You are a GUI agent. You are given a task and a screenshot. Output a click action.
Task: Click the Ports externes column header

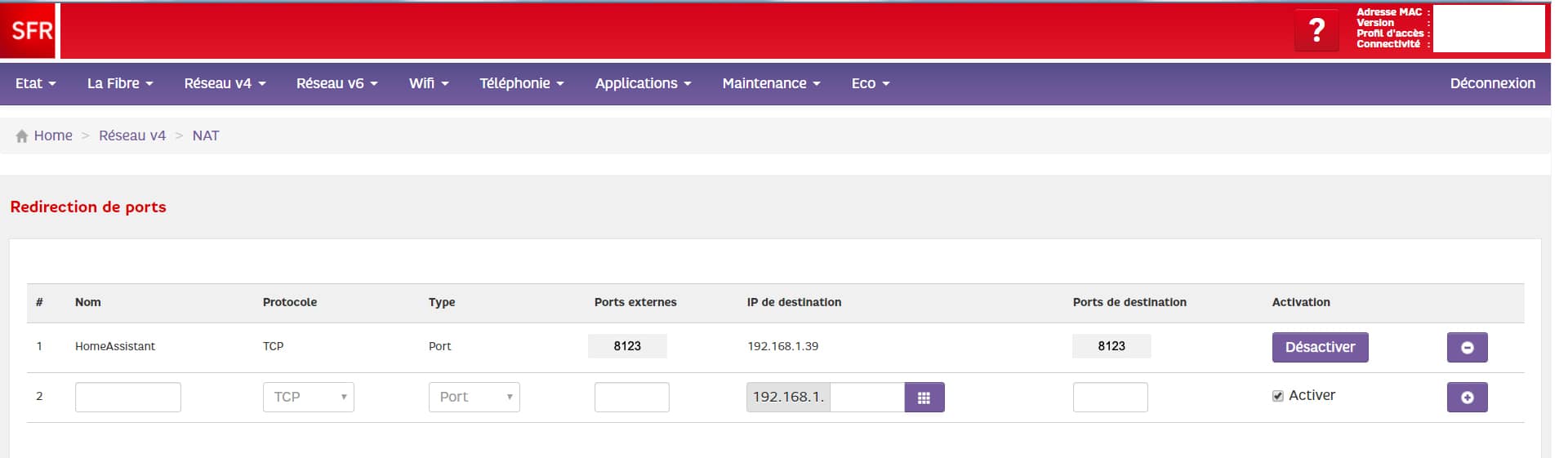point(635,302)
